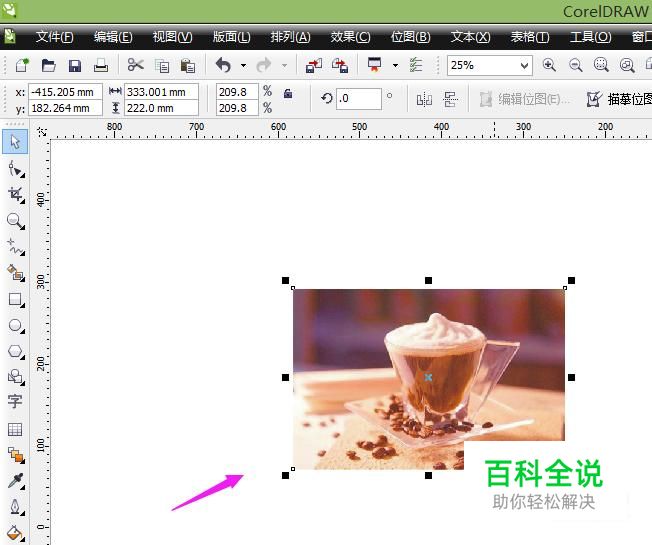The width and height of the screenshot is (652, 545).
Task: Click the snap options icon
Action: pos(416,65)
